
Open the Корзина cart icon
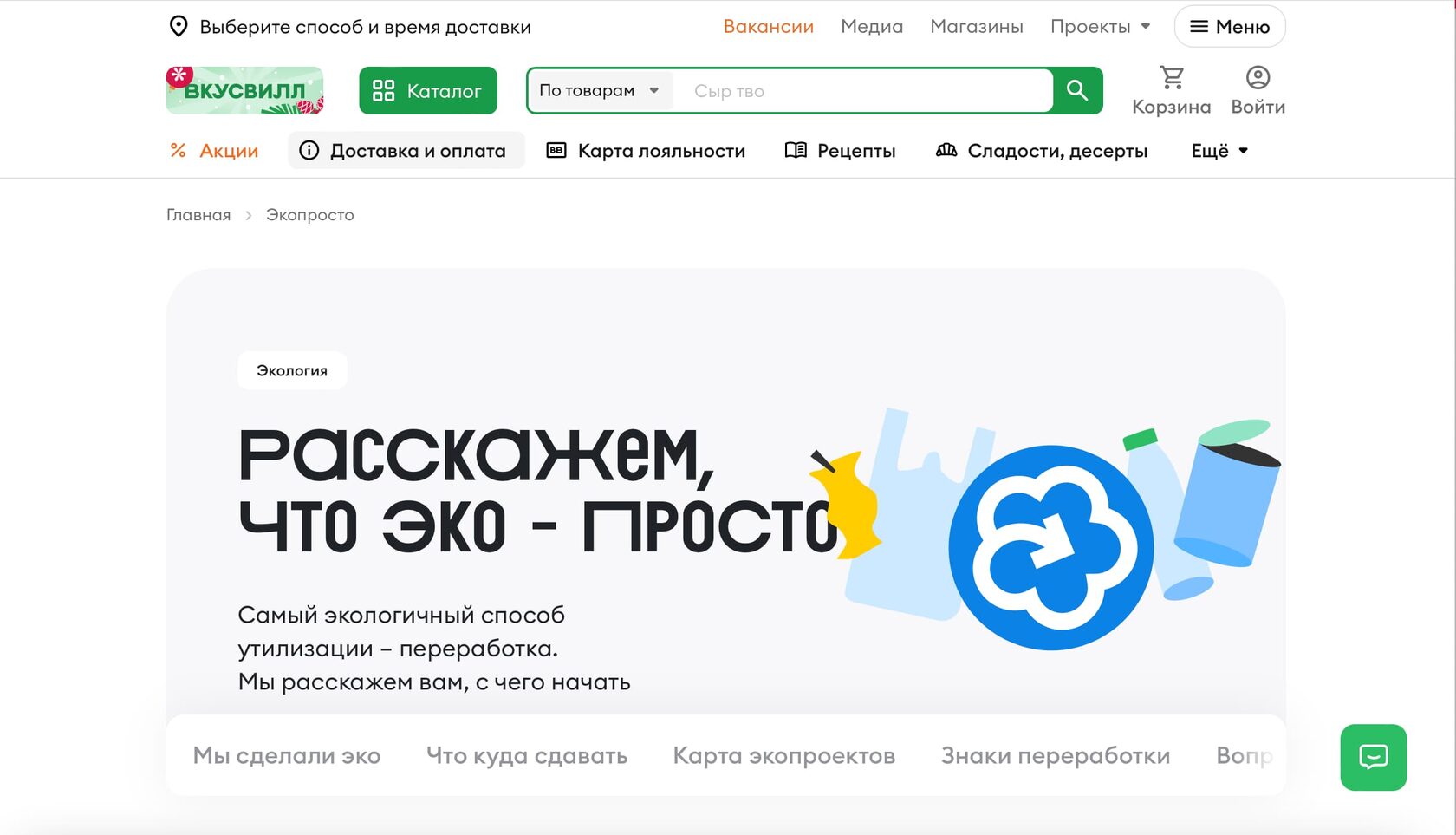[x=1172, y=91]
